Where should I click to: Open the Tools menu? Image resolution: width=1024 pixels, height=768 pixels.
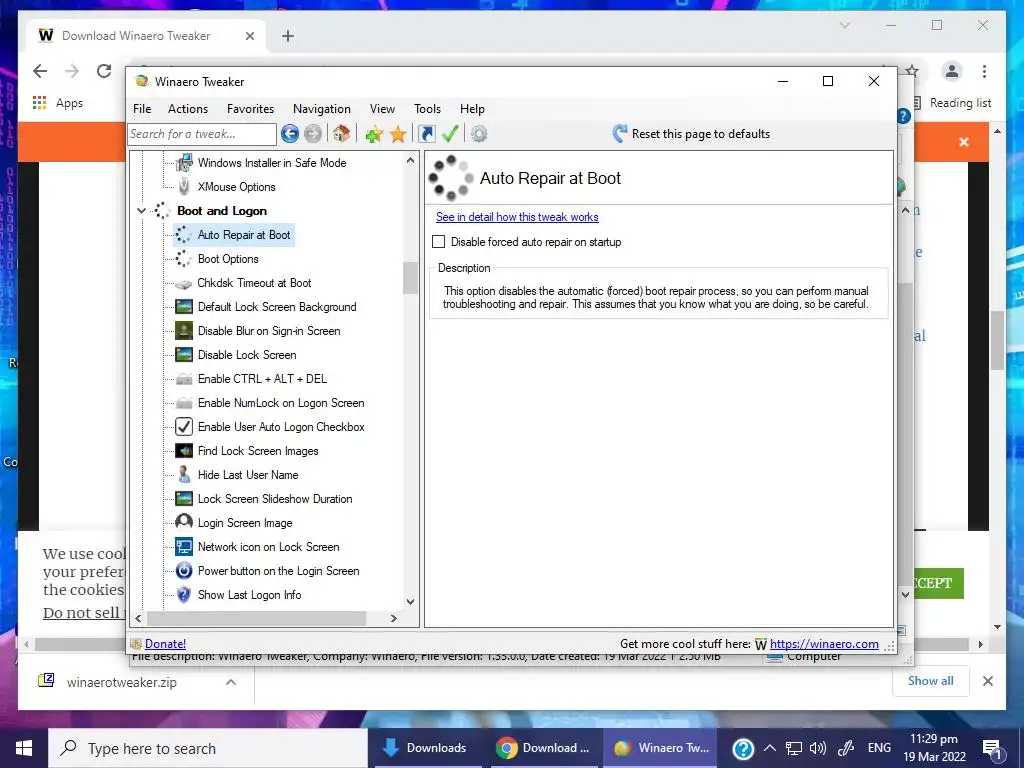tap(427, 109)
